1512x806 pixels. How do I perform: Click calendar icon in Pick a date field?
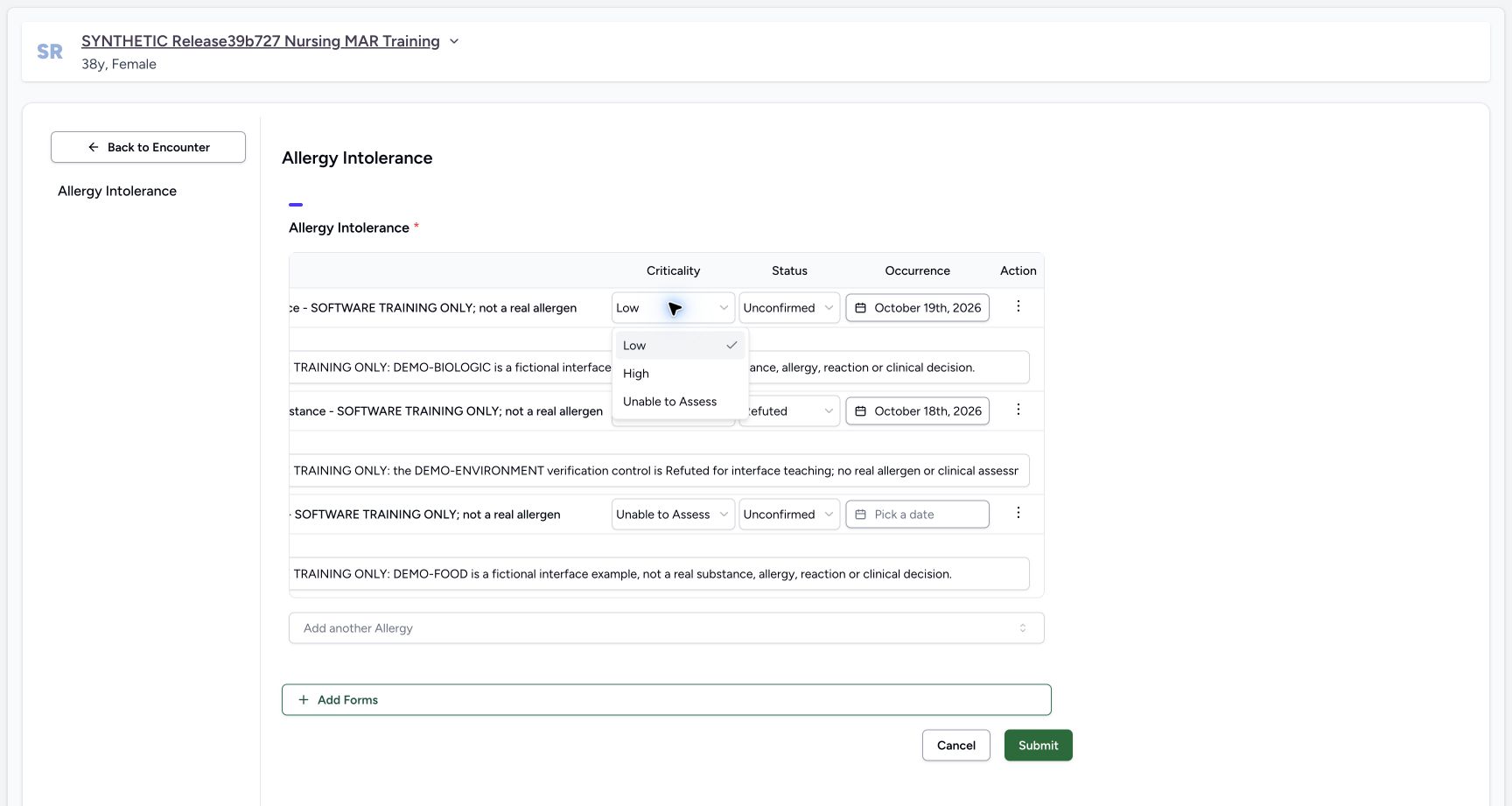[x=860, y=514]
